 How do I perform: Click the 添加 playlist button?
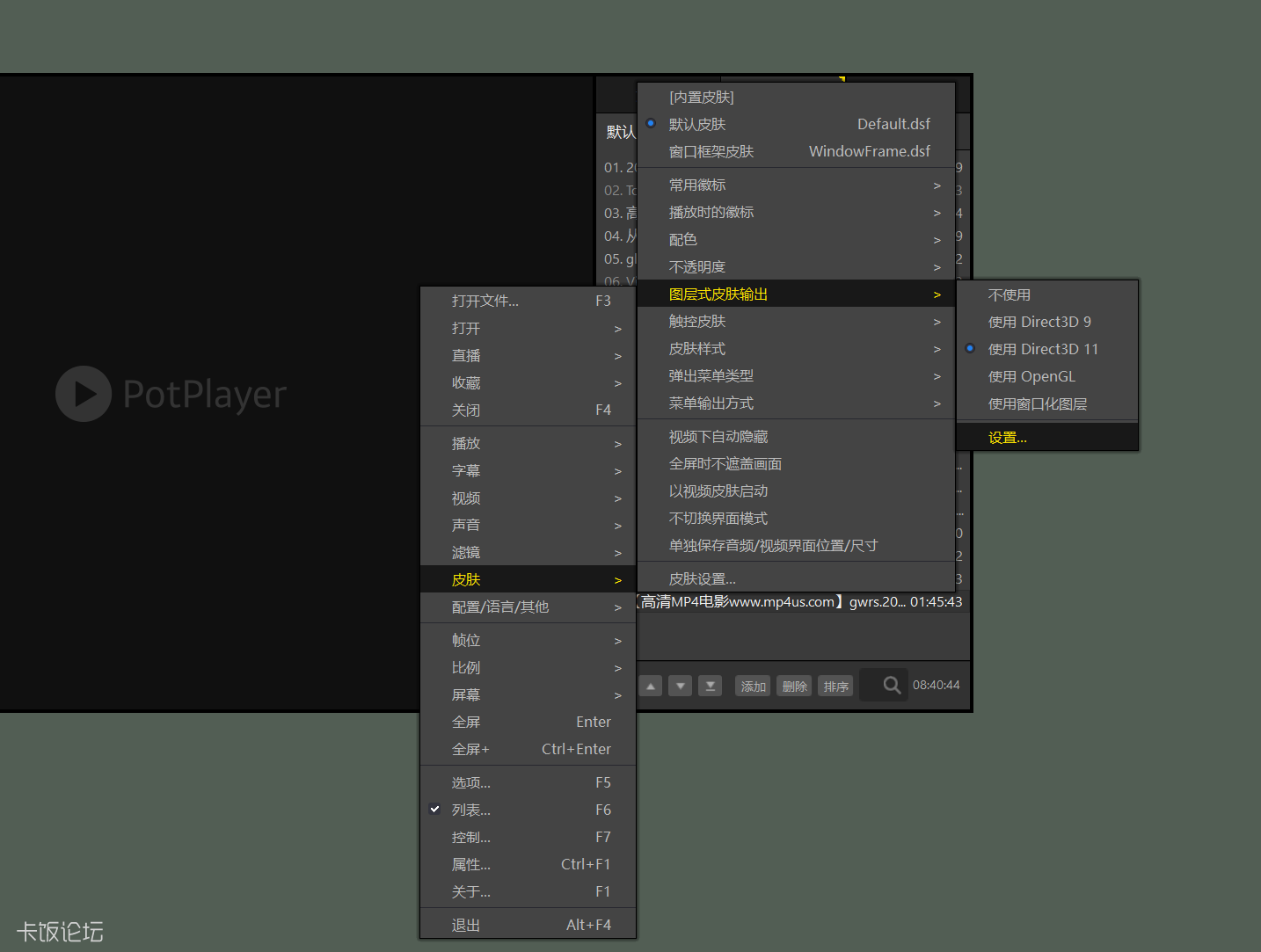753,686
